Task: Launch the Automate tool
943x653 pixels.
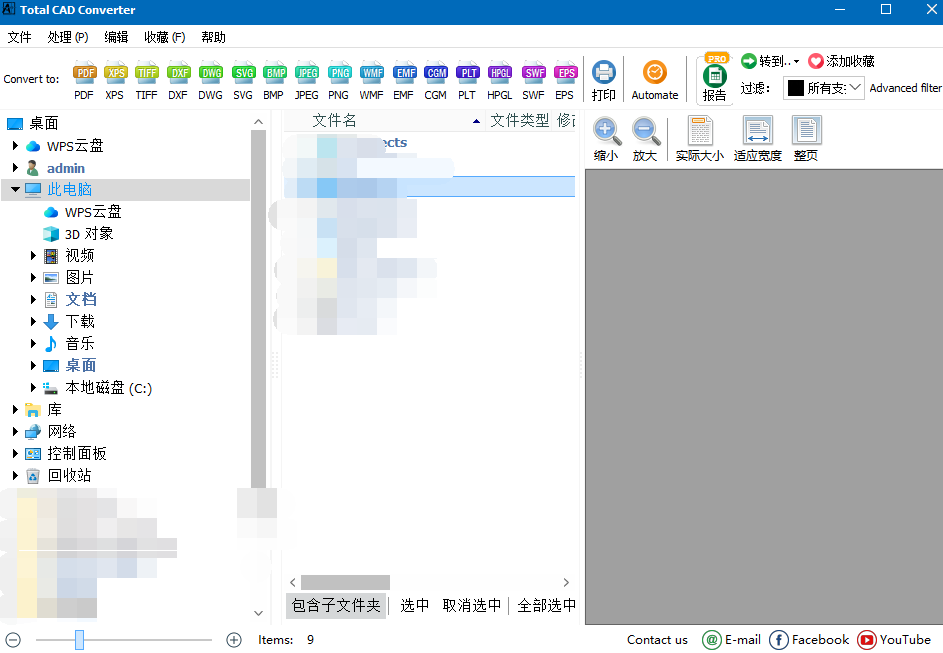Action: point(655,81)
